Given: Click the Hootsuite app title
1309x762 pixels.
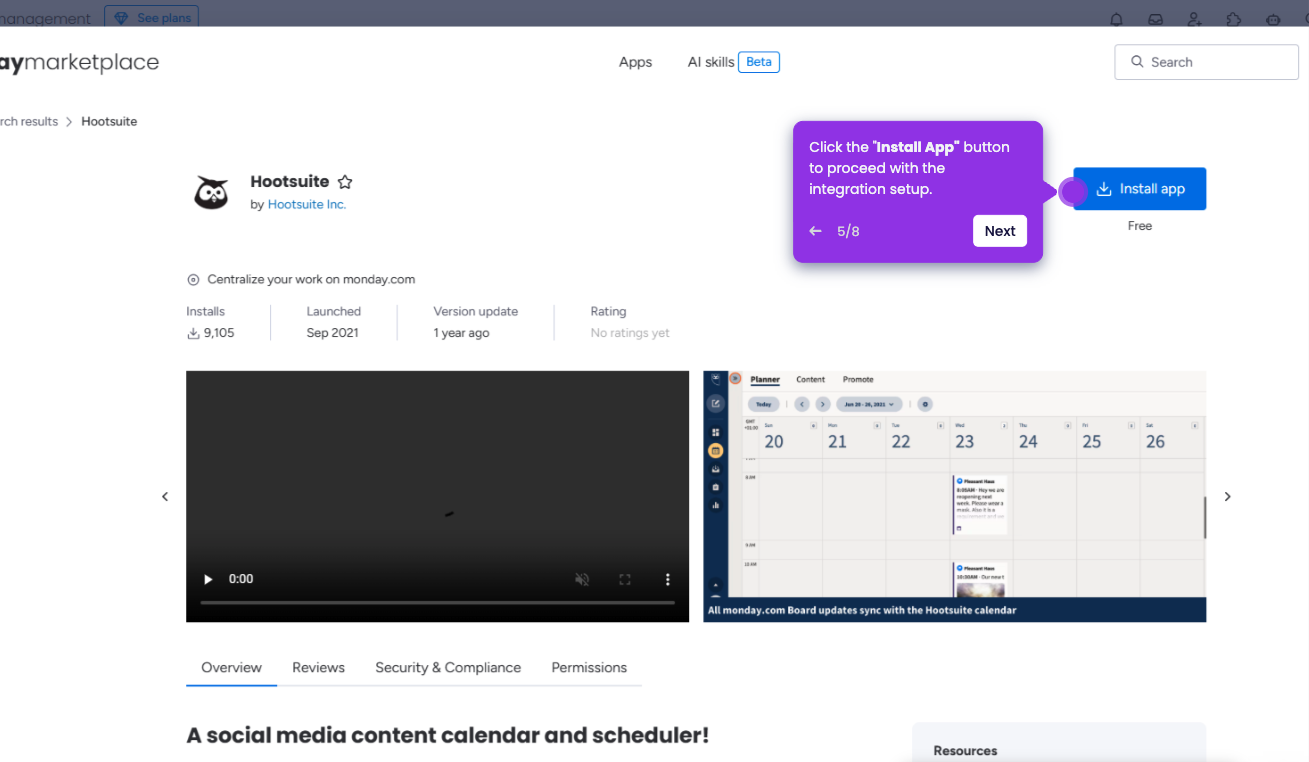Looking at the screenshot, I should click(290, 182).
